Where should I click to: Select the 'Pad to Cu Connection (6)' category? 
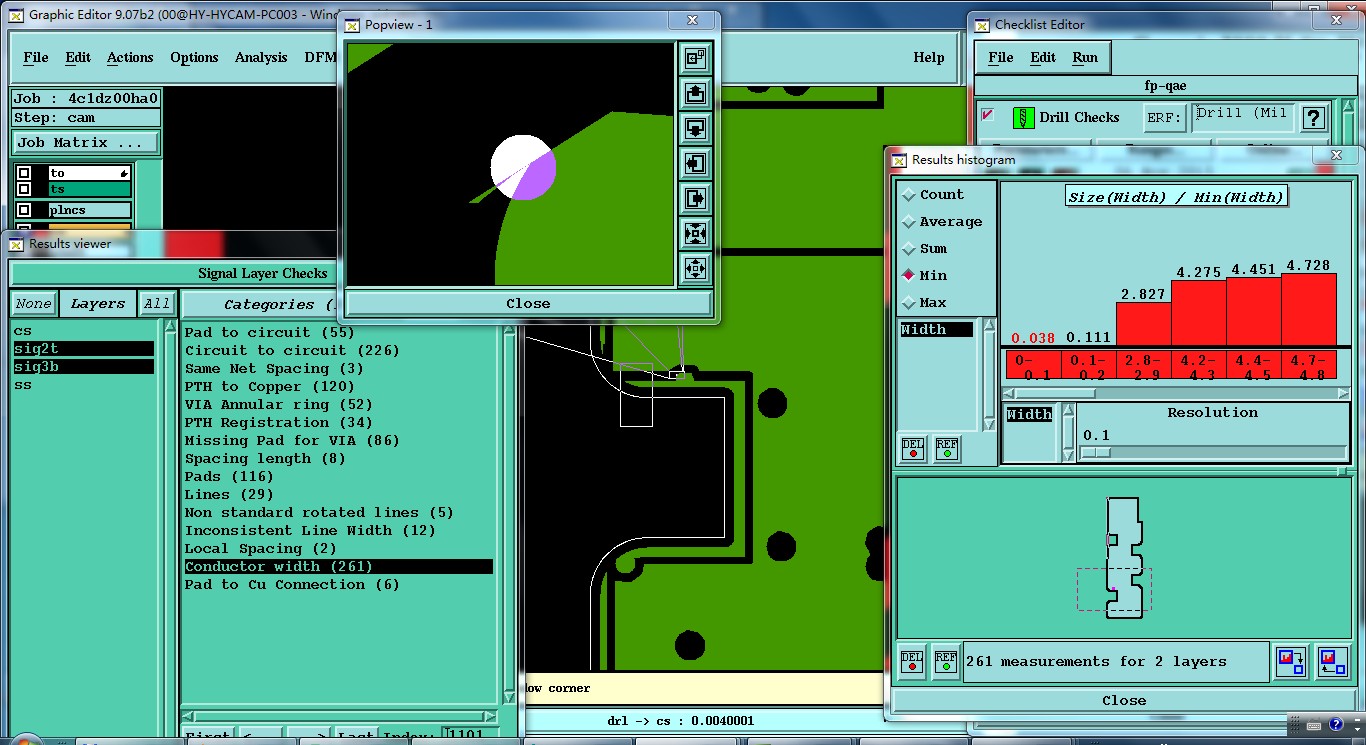click(x=338, y=584)
